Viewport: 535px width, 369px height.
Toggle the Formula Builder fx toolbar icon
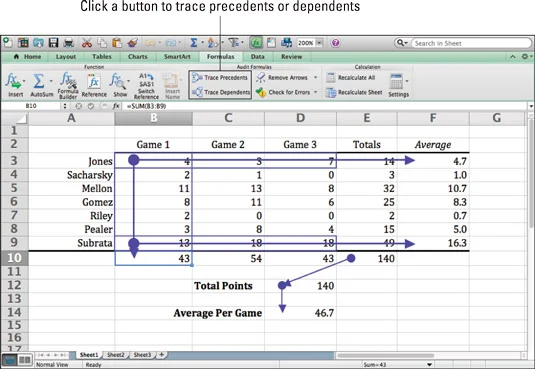256,43
